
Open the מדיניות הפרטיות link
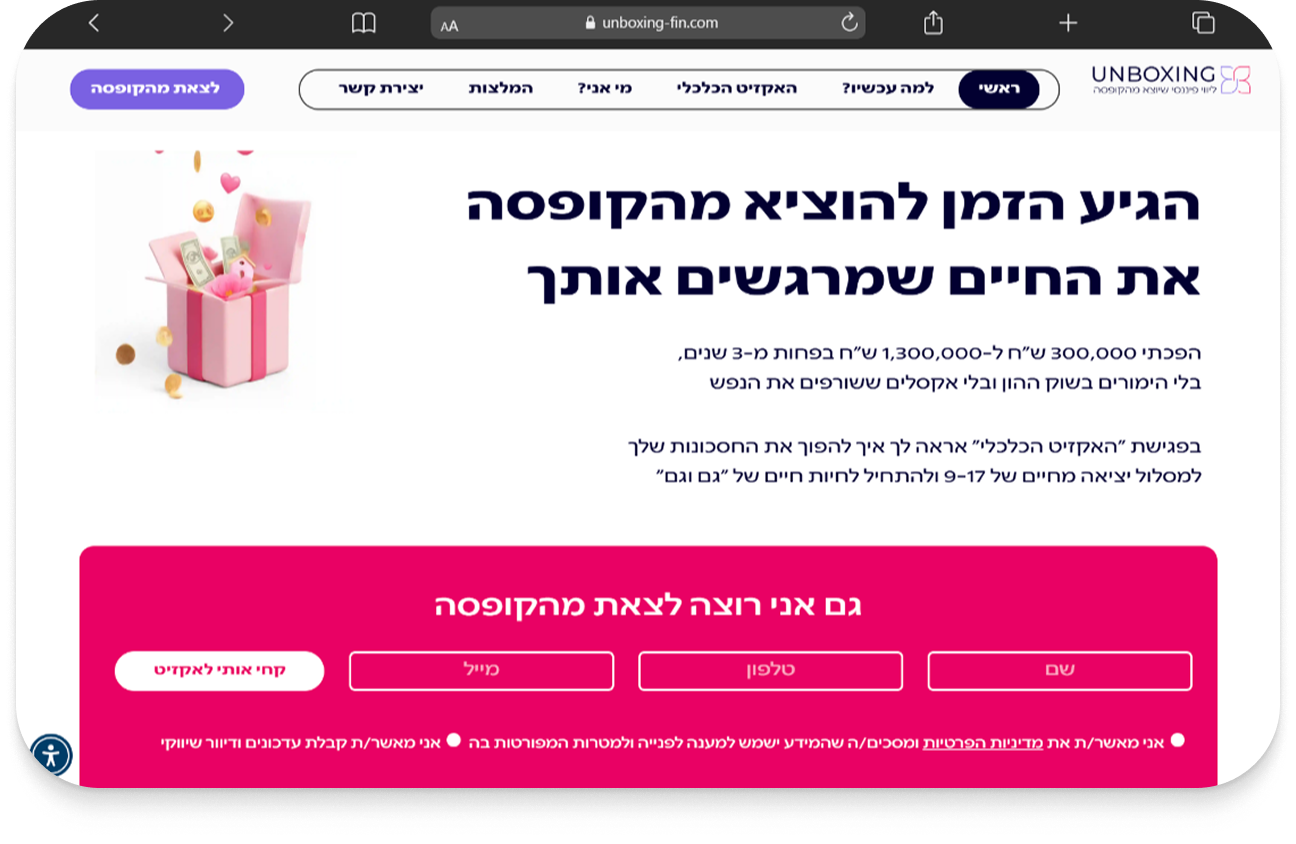click(982, 743)
